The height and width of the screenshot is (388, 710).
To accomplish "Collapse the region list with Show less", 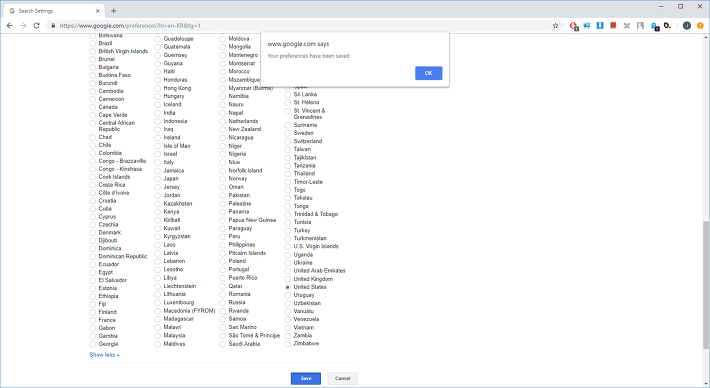I will [x=104, y=355].
